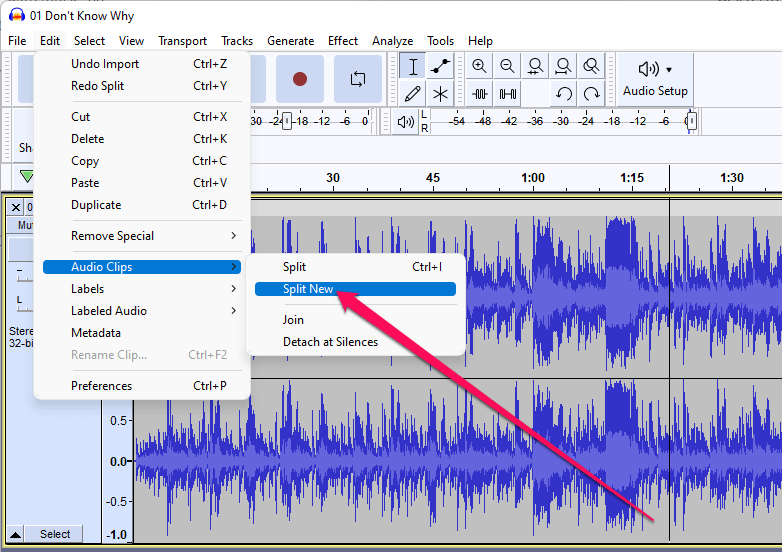Expand the Labels submenu
The height and width of the screenshot is (552, 782).
(x=142, y=289)
